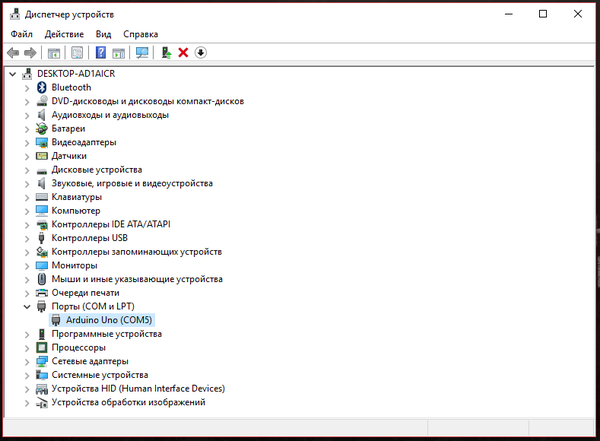Click the Forward arrow toolbar icon

[x=30, y=52]
